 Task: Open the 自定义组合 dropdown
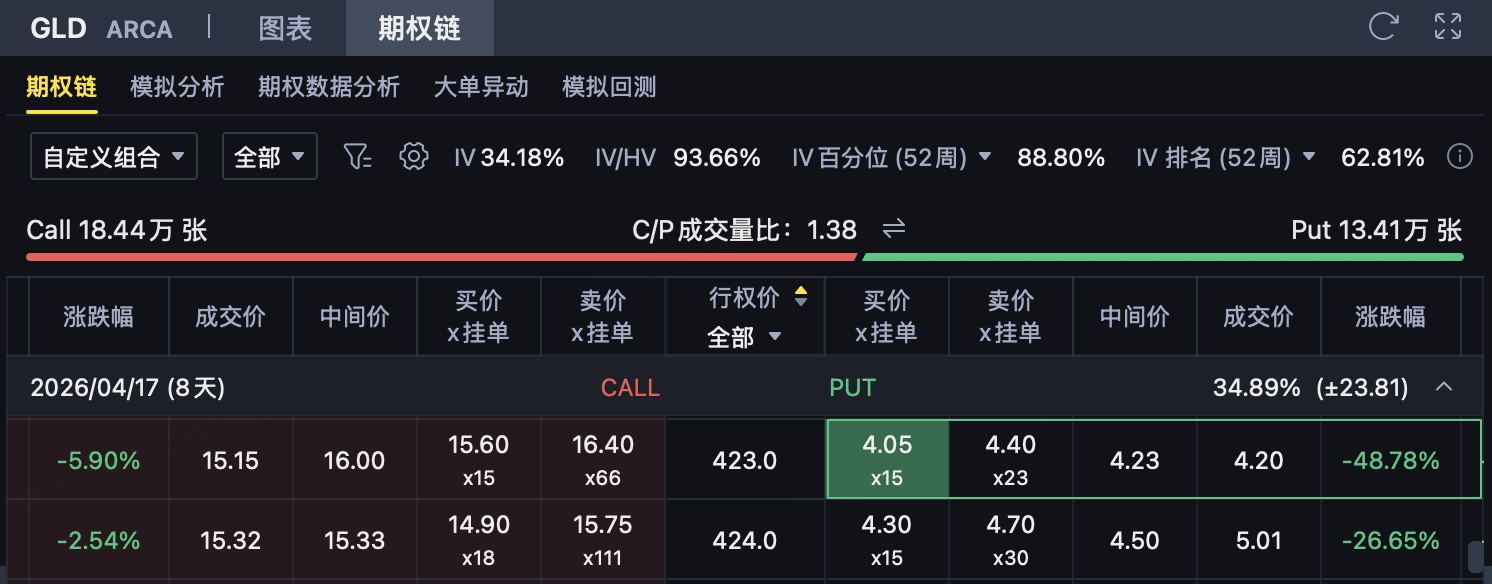pyautogui.click(x=114, y=157)
